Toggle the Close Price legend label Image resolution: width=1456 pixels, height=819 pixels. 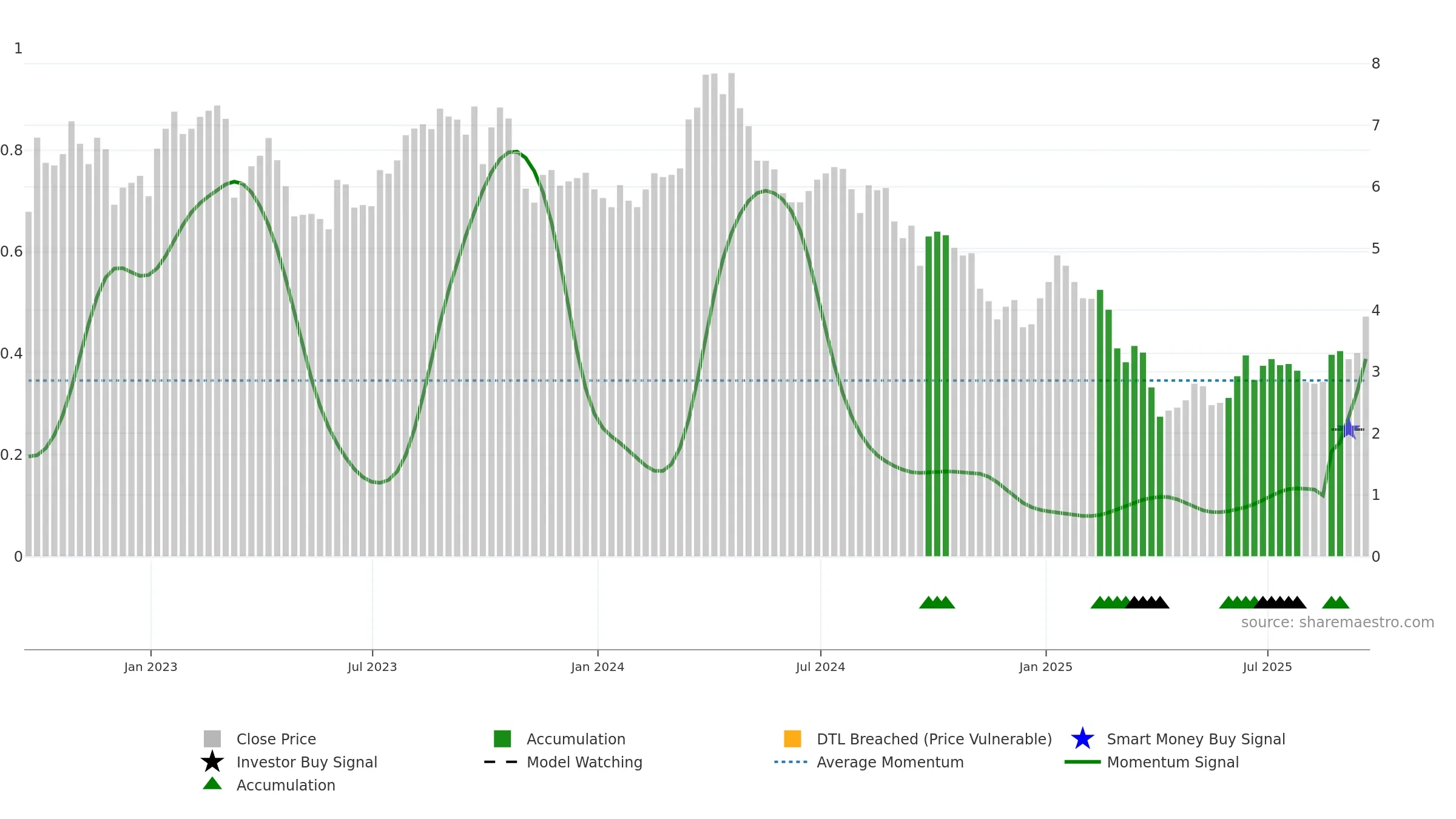276,739
